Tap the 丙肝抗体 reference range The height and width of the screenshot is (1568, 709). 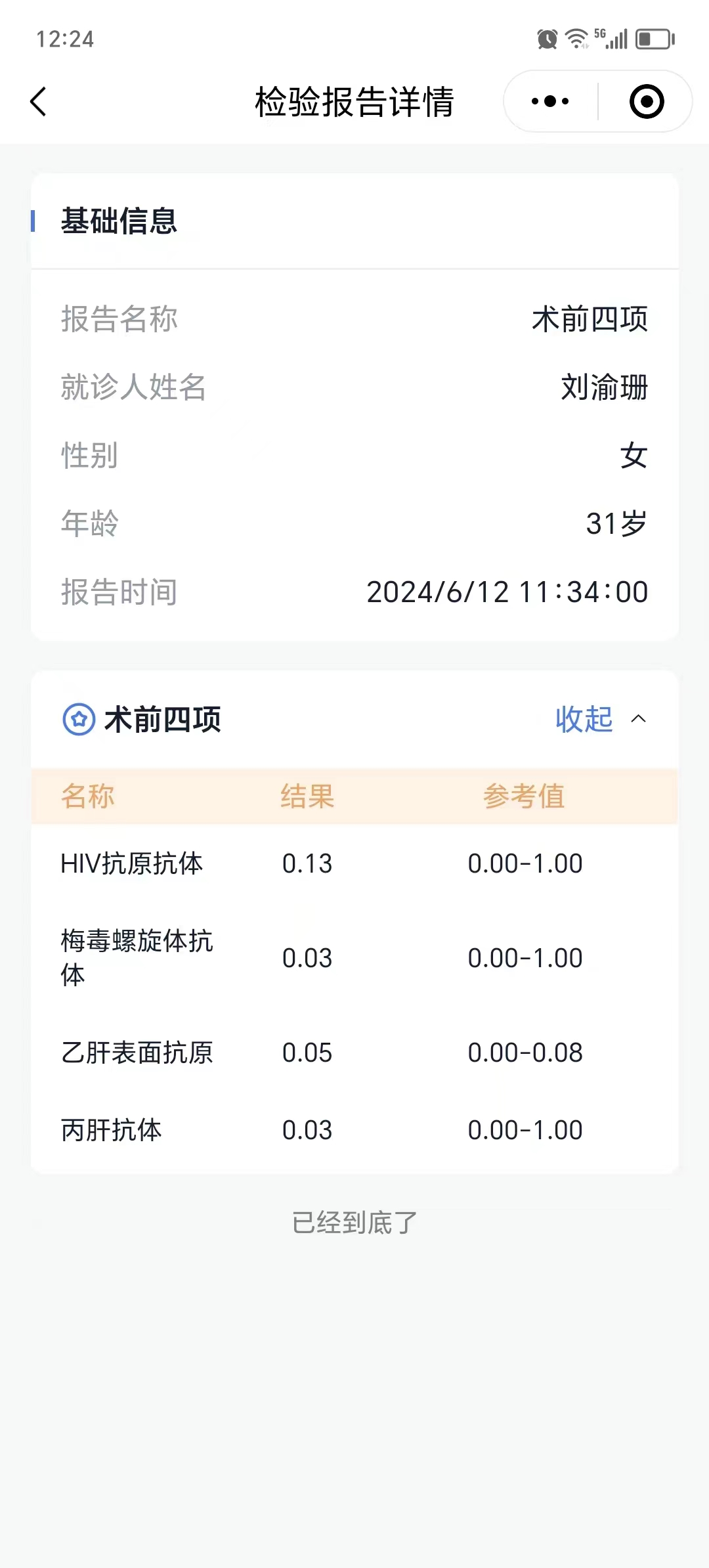point(525,1130)
